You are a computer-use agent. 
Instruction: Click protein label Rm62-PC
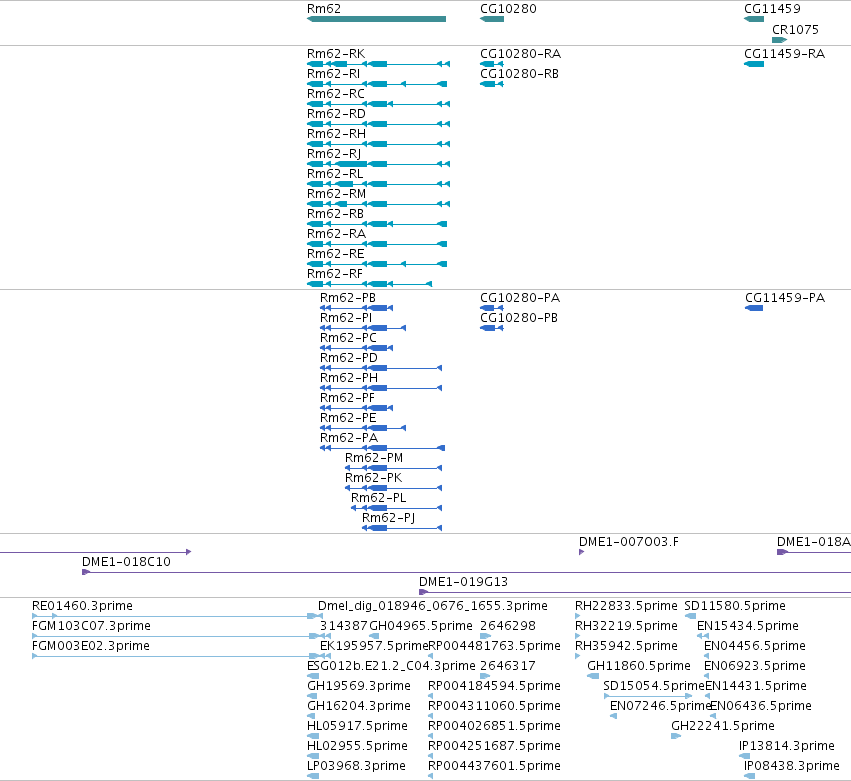tap(348, 338)
